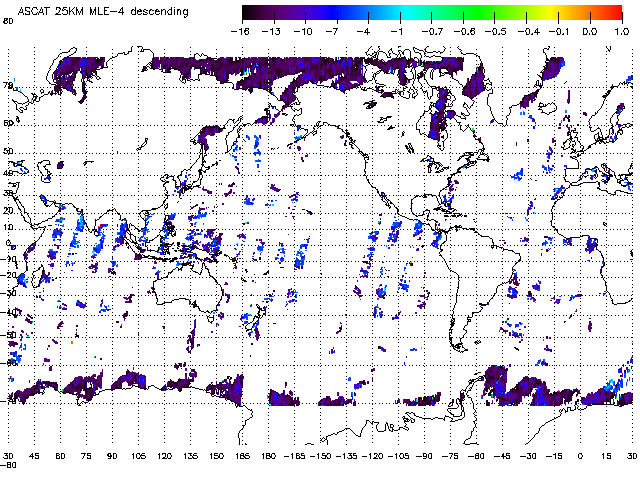This screenshot has width=640, height=480.
Task: Click the -75 longitude axis label
Action: coord(450,456)
